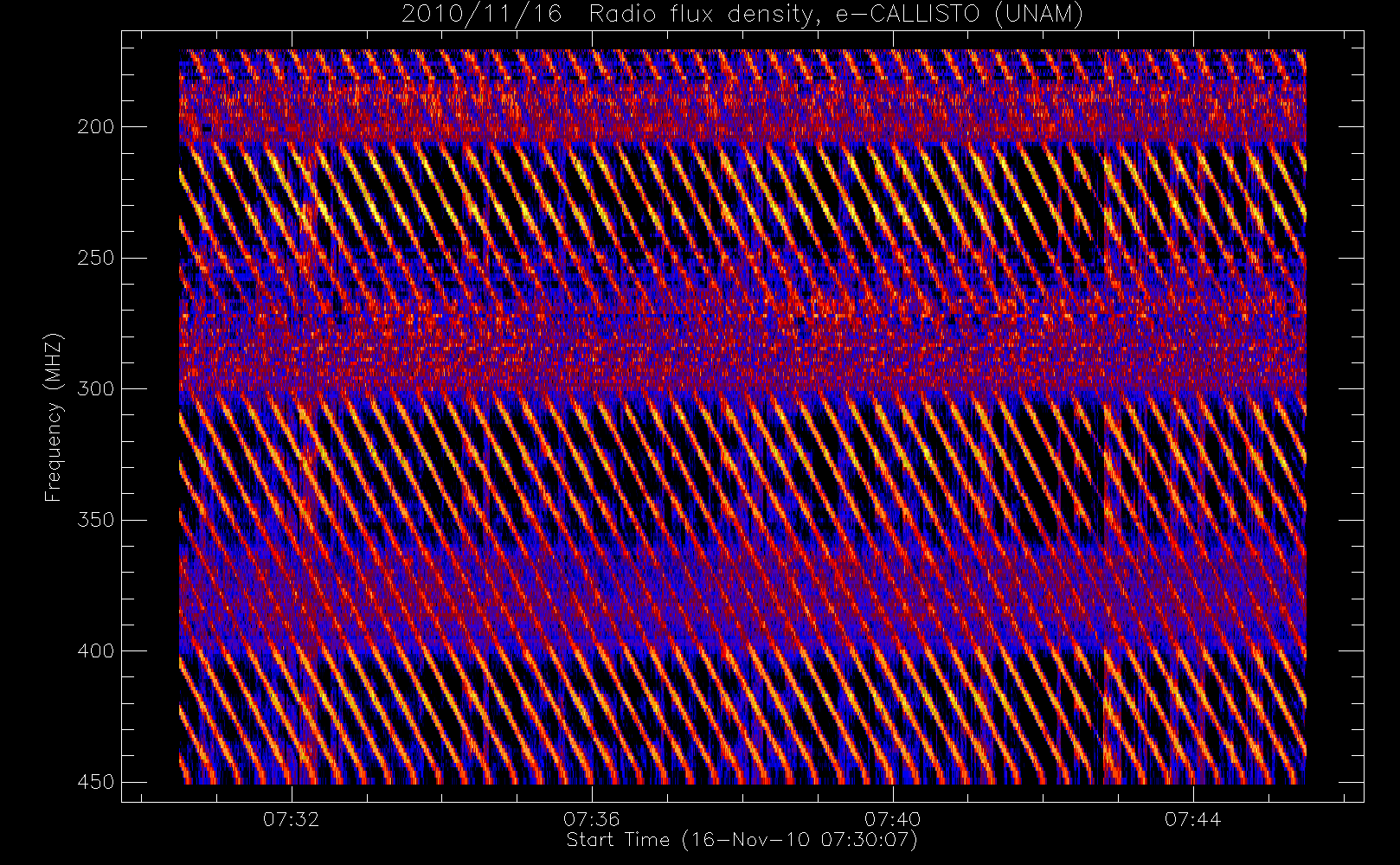
Task: Click the spectrogram at 07:36 and 250 MHz
Action: [592, 258]
